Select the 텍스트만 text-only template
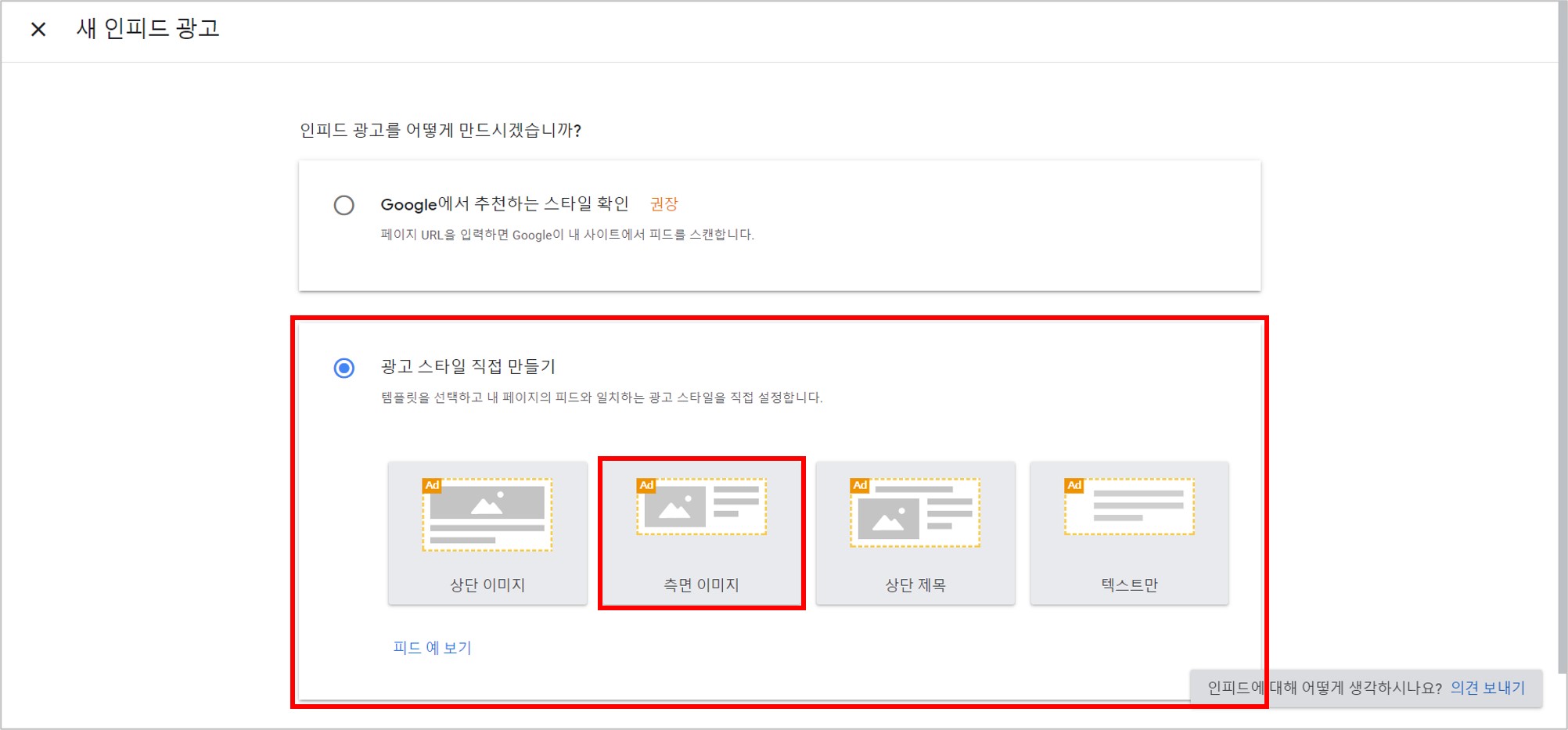Screen dimensions: 1568x730 pos(1128,532)
